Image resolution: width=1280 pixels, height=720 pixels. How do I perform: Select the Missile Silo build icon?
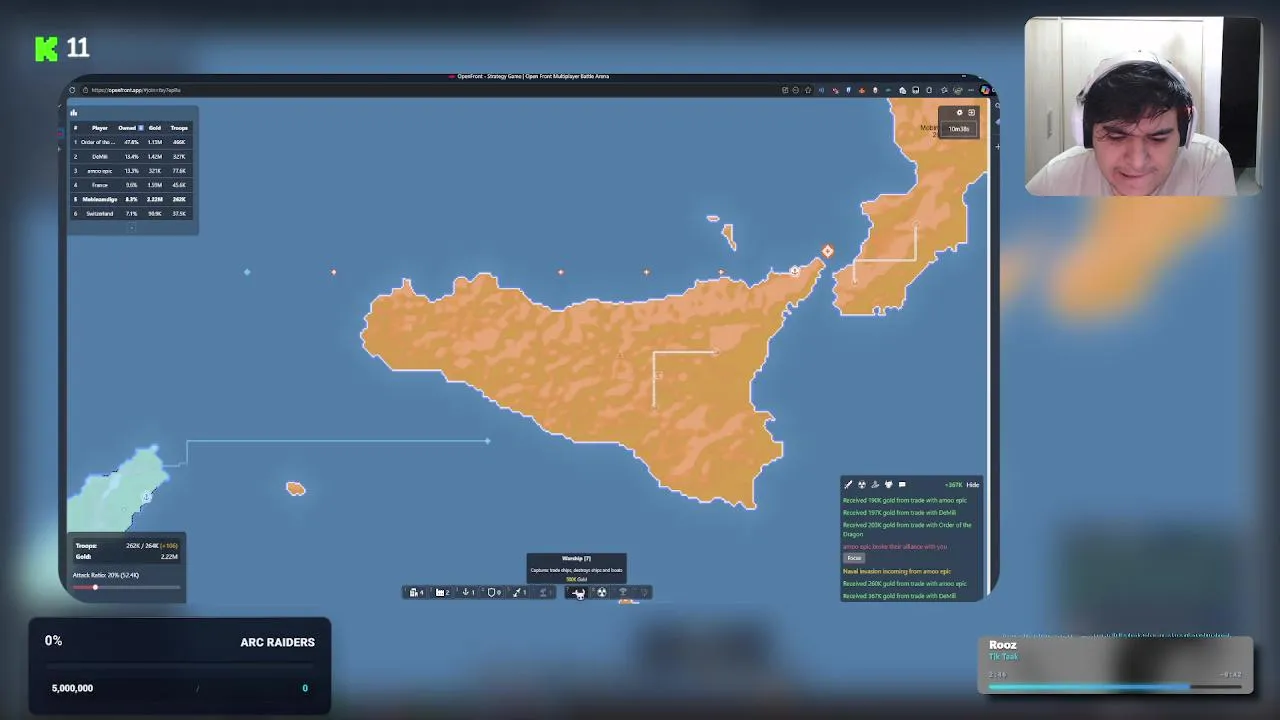coord(518,593)
